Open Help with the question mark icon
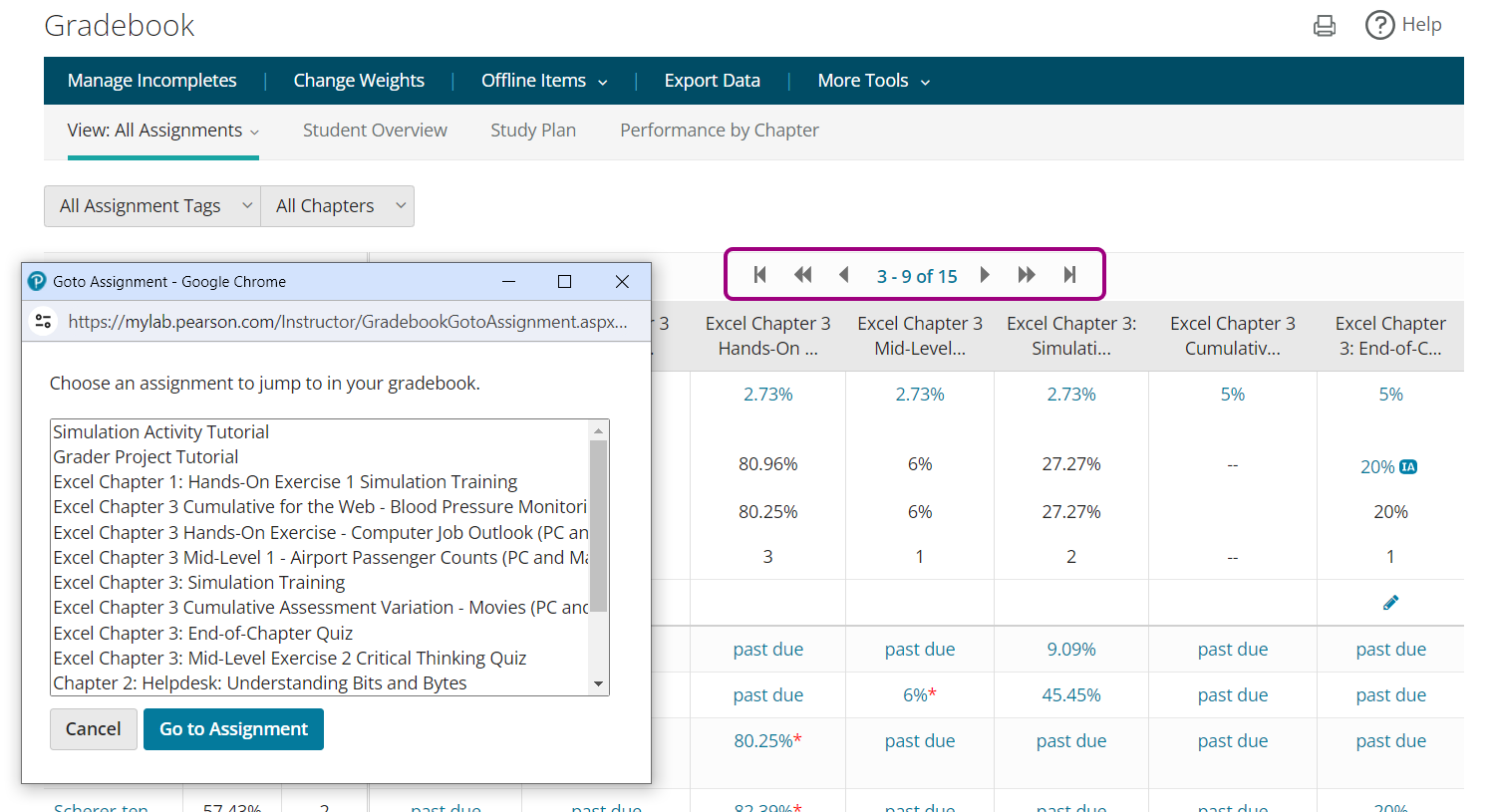 point(1379,25)
